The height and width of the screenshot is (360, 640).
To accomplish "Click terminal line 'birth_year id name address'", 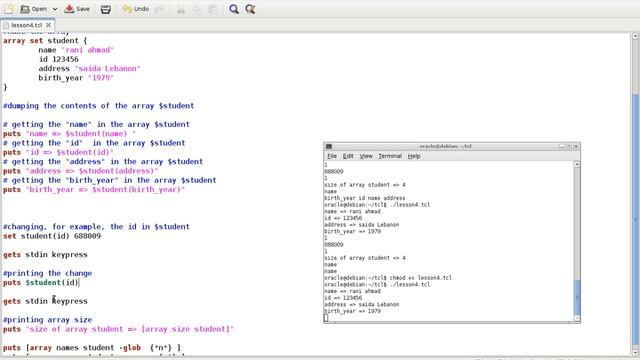I will click(365, 198).
